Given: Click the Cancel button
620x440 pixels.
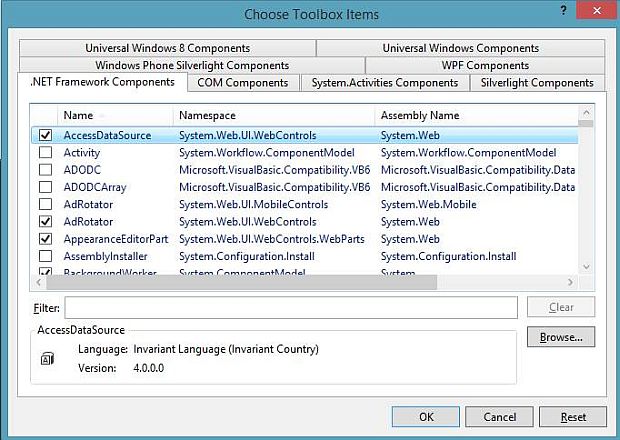Looking at the screenshot, I should (x=499, y=417).
